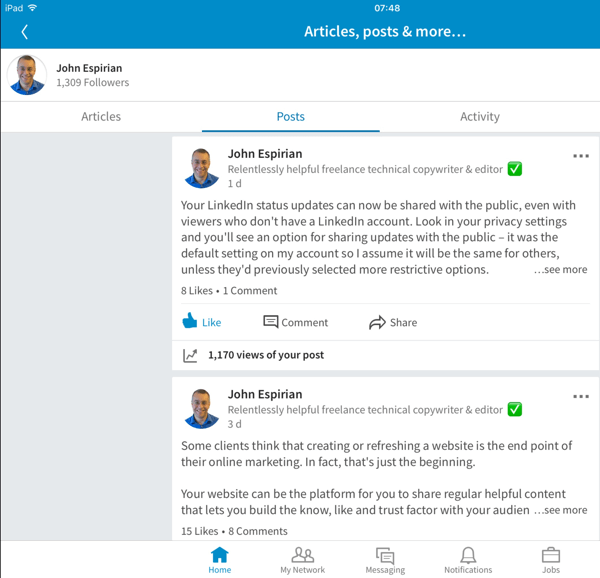Viewport: 600px width, 578px height.
Task: Click John Espirian name on the 3 d post
Action: (265, 394)
